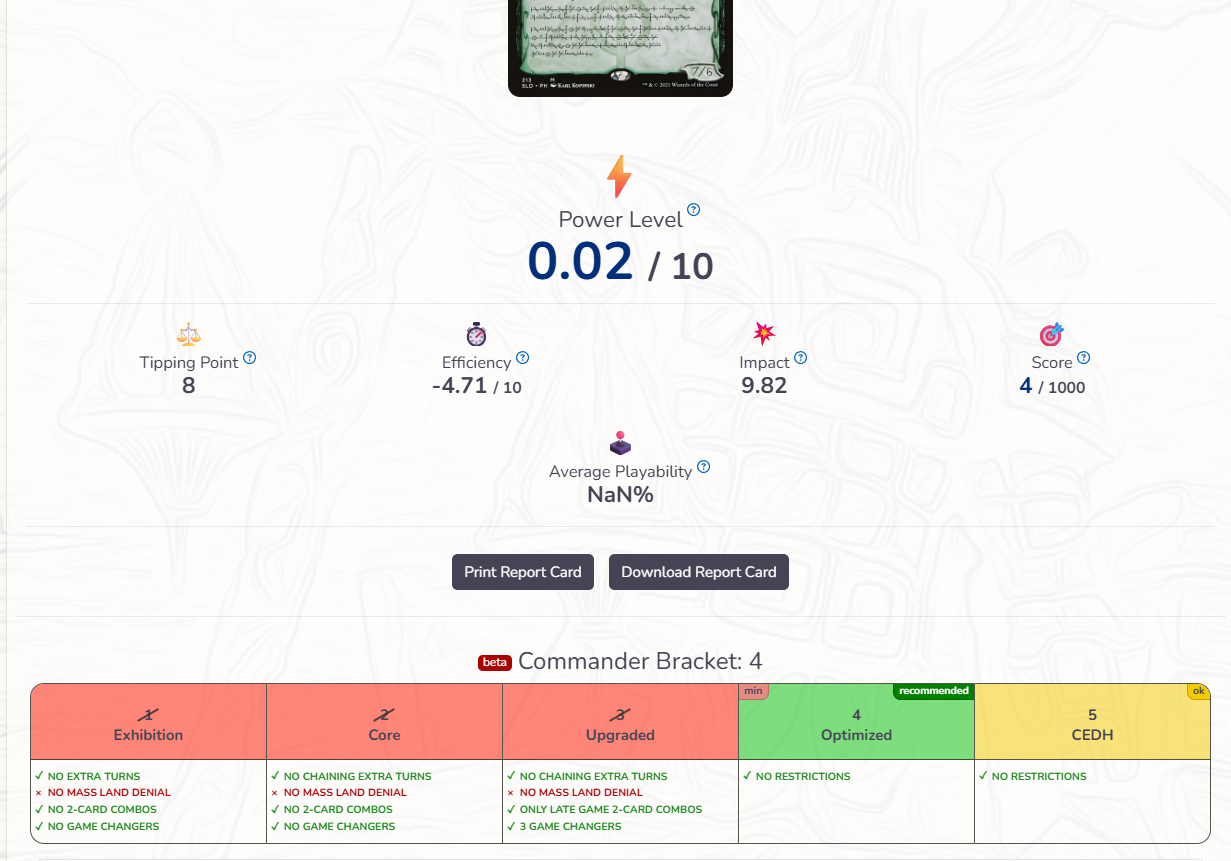
Task: Open the Power Level help tooltip icon
Action: click(694, 210)
